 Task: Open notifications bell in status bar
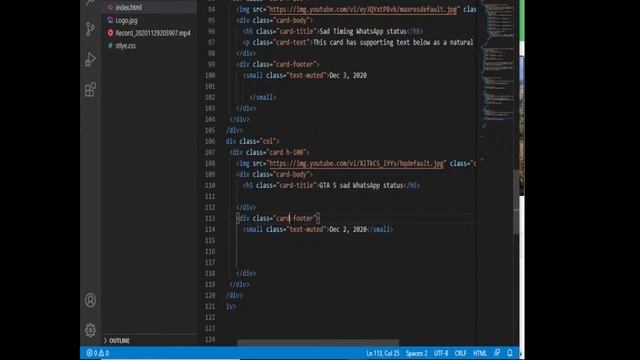[510, 353]
